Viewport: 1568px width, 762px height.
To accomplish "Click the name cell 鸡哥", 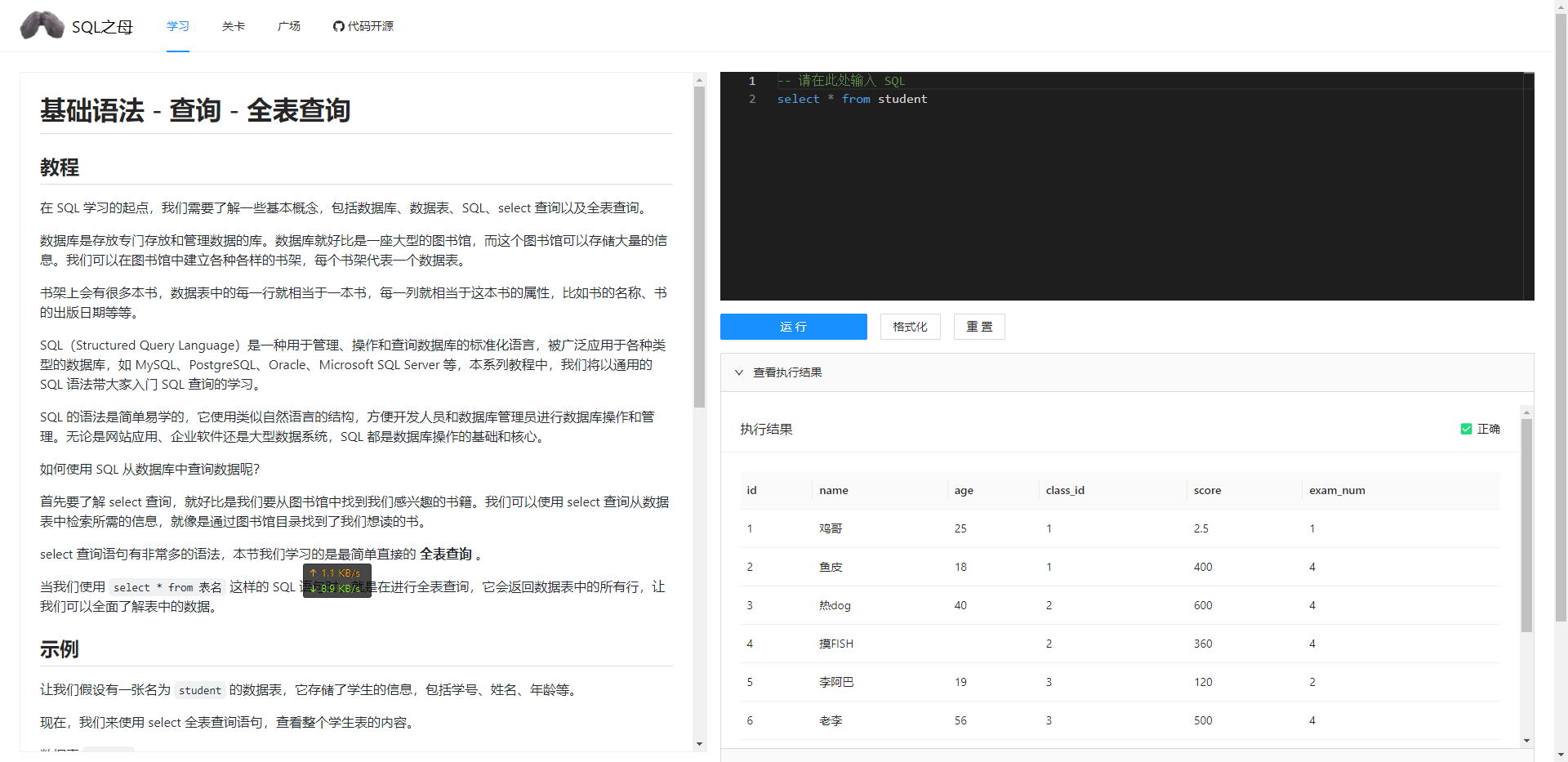I will (x=831, y=528).
